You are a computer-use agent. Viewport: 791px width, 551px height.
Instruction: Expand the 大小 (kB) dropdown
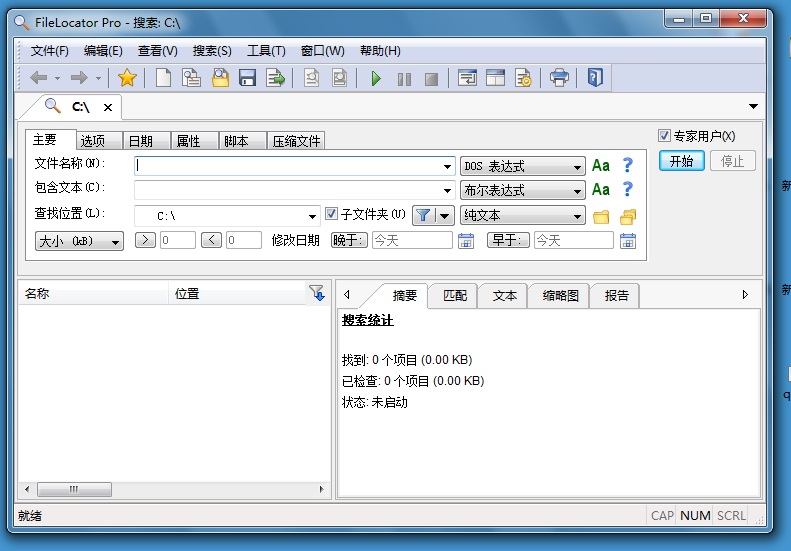(79, 241)
